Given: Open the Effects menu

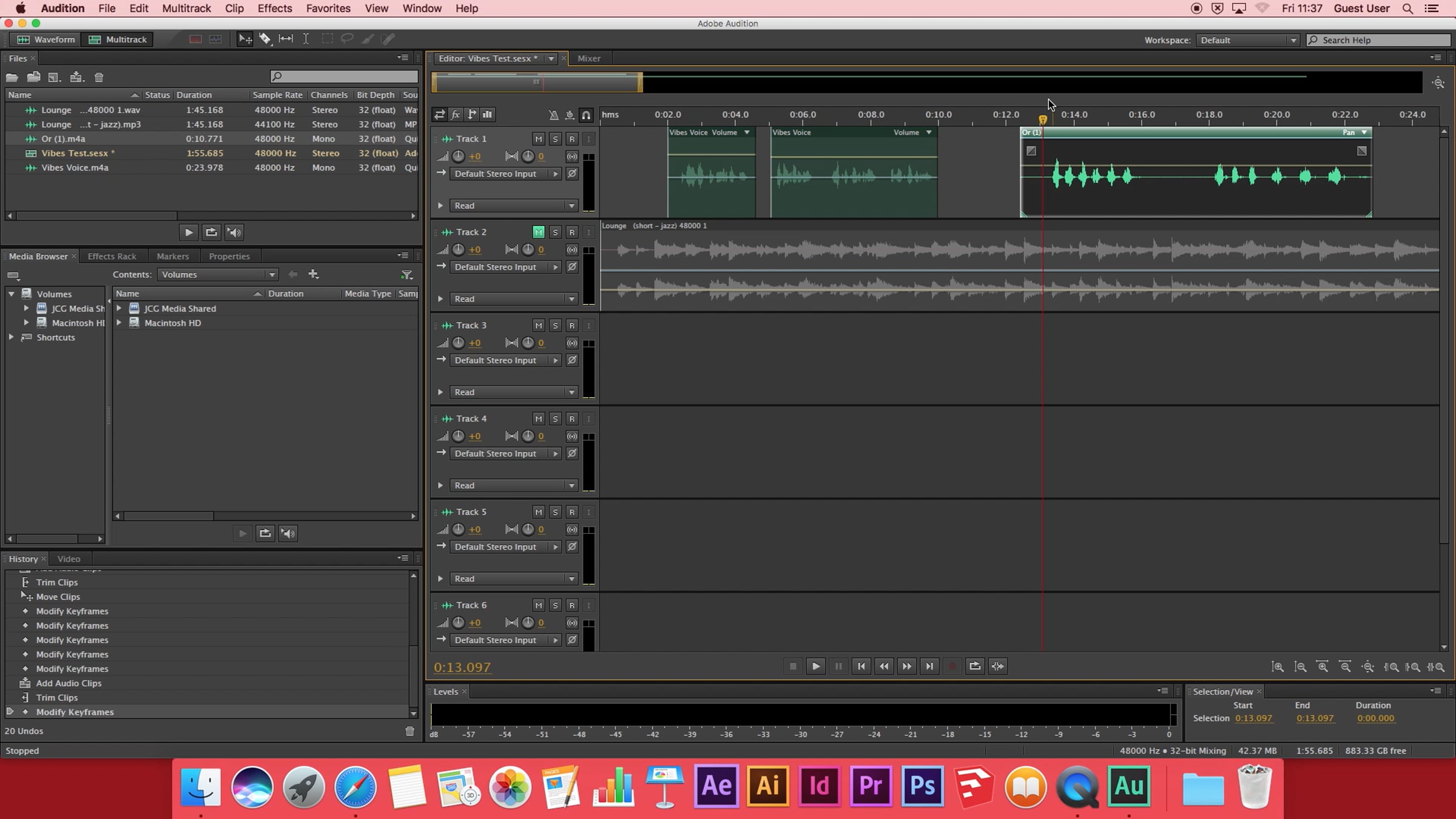Looking at the screenshot, I should [x=274, y=8].
